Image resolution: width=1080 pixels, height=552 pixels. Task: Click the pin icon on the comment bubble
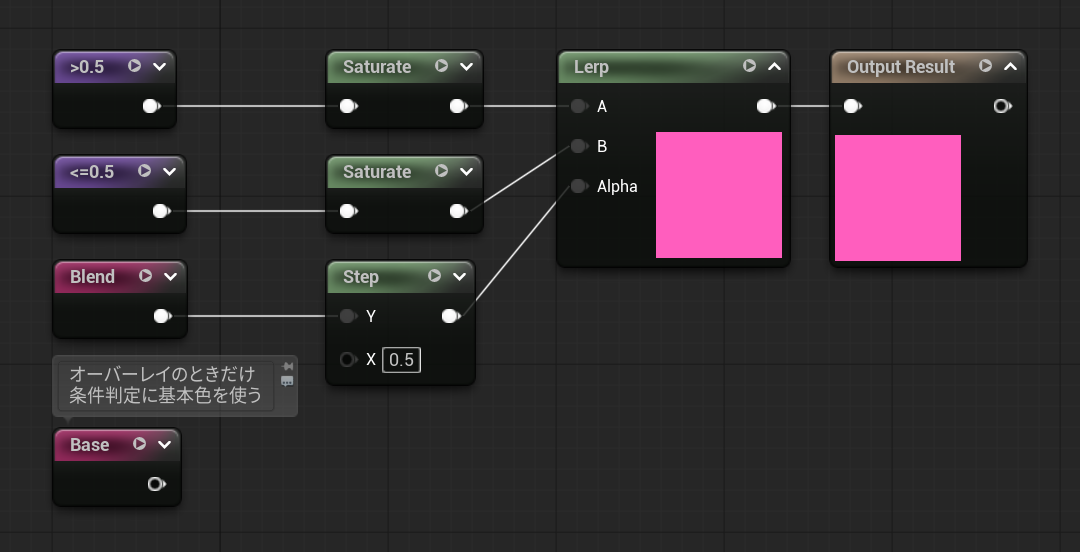pos(287,367)
